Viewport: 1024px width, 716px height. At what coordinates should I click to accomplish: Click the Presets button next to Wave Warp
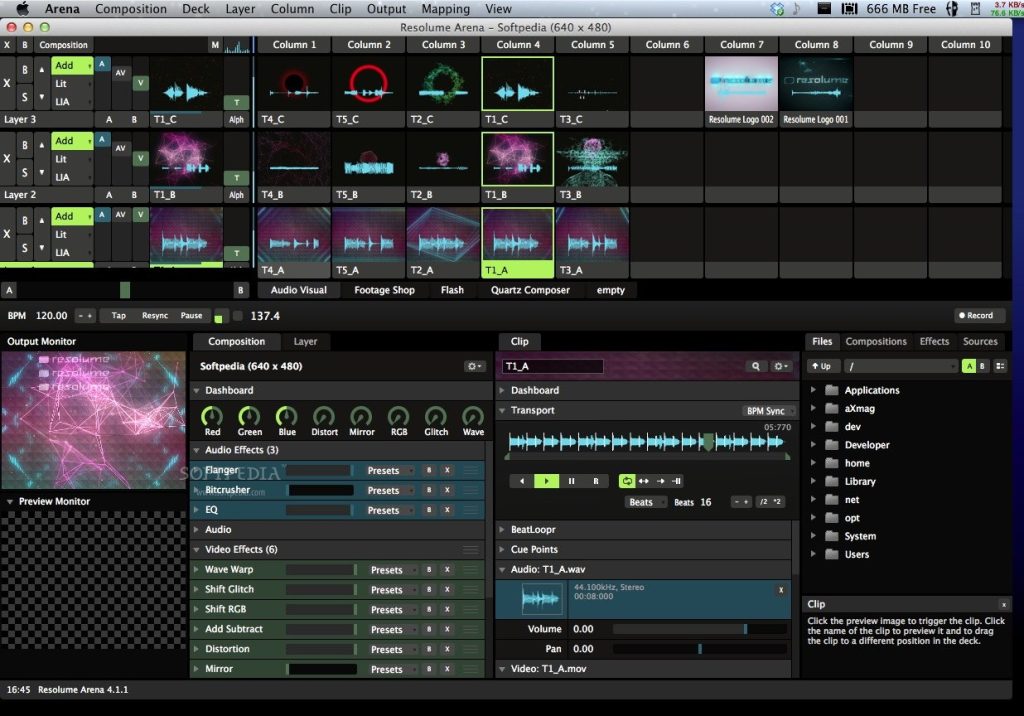pos(385,569)
